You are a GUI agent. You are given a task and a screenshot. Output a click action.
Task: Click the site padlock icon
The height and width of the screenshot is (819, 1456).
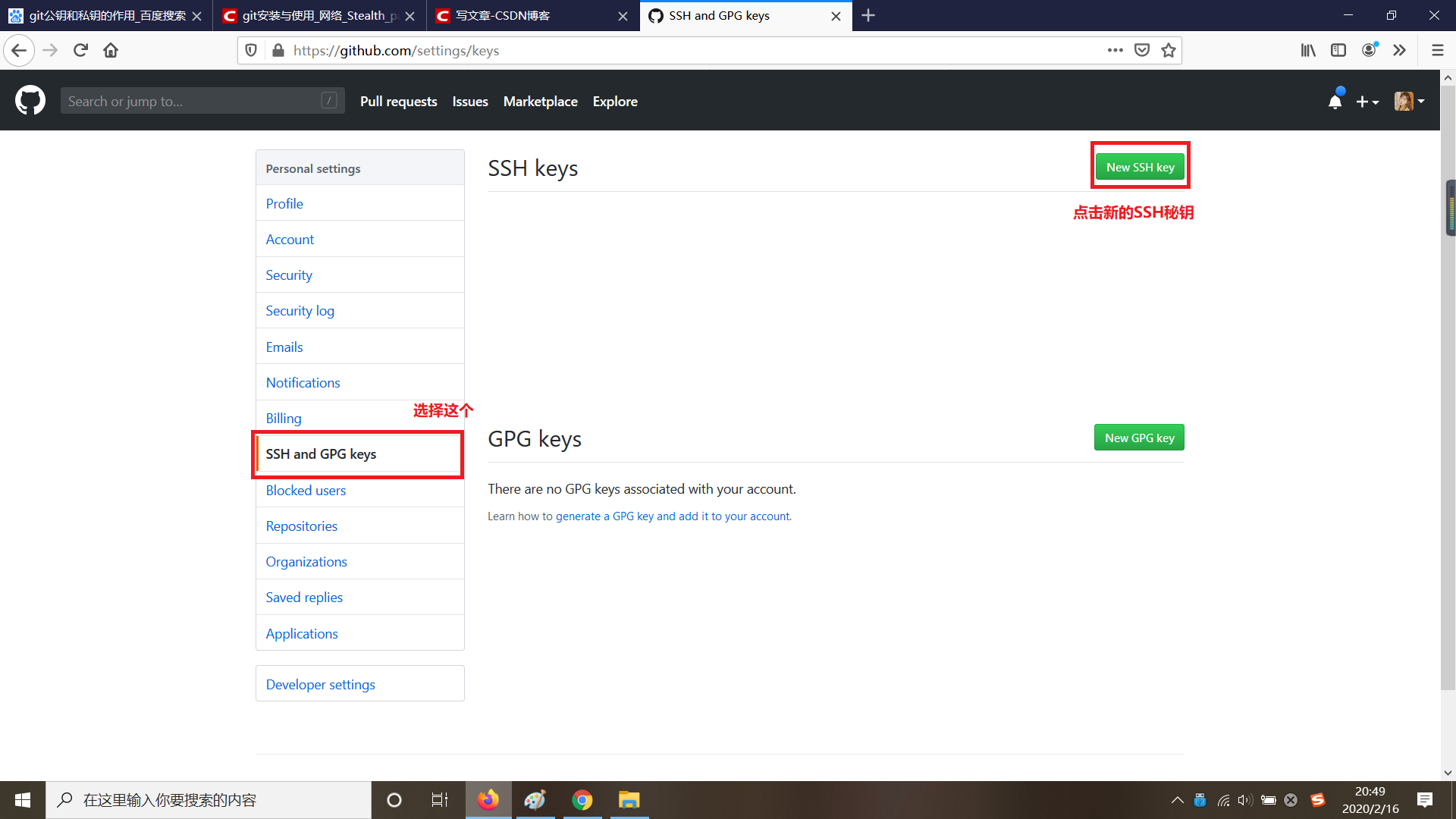[x=278, y=51]
